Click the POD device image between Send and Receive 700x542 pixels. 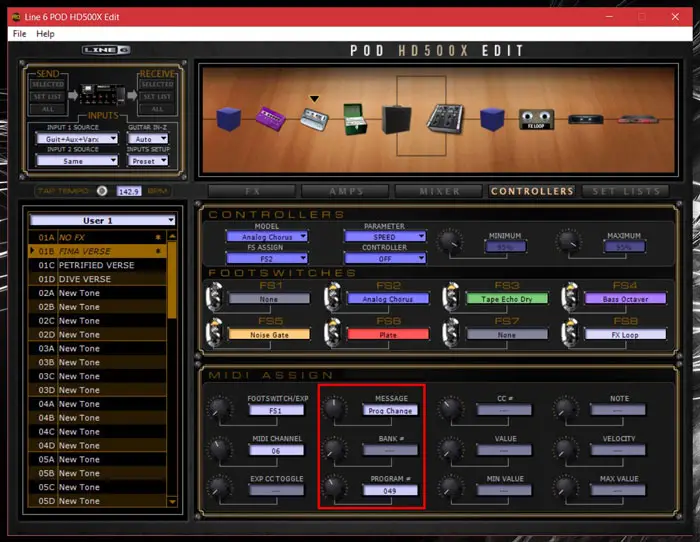[102, 94]
